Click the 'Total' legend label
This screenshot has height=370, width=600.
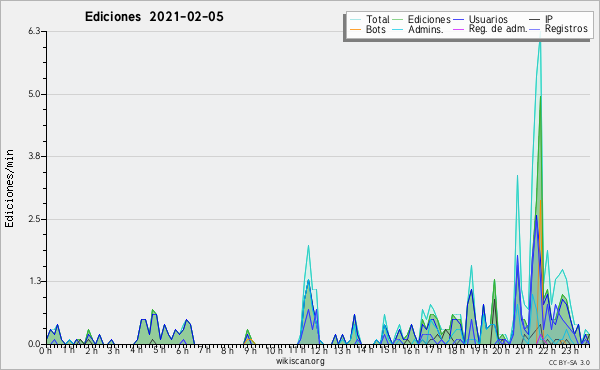pos(378,19)
